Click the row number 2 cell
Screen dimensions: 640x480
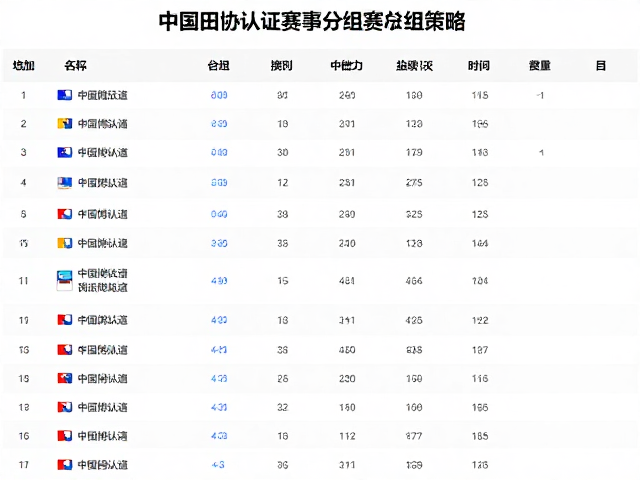pos(23,124)
